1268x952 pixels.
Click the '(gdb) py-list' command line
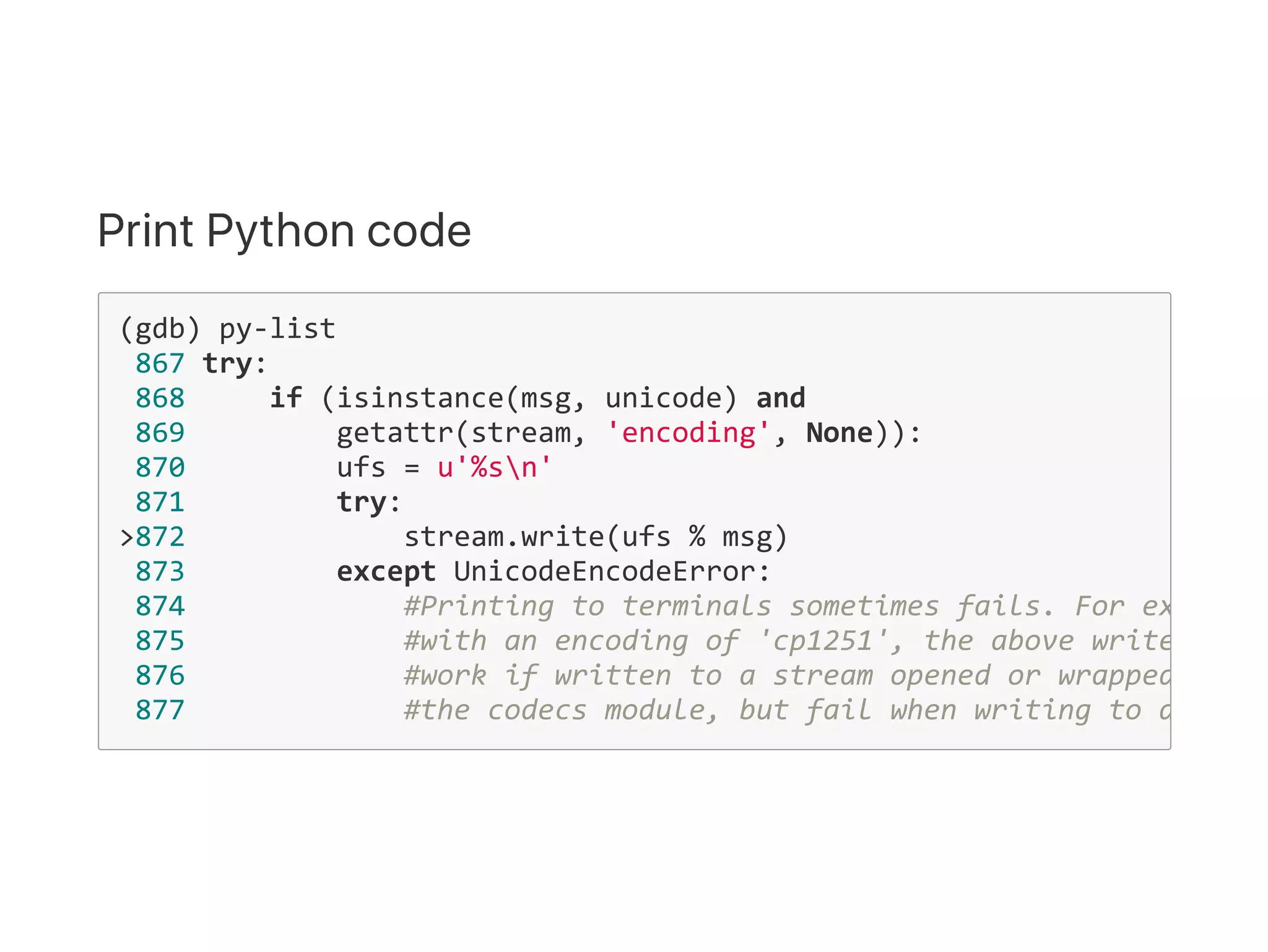[228, 329]
